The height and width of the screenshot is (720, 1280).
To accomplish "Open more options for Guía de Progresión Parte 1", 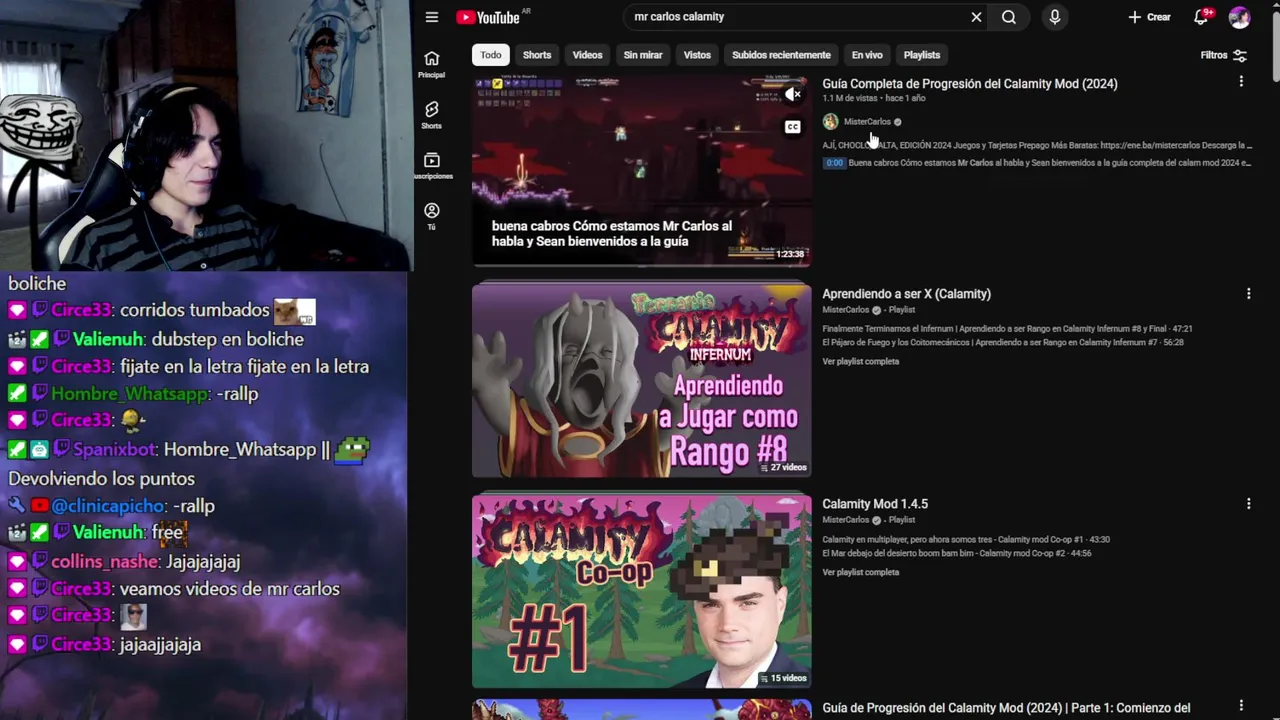I will tap(1241, 706).
